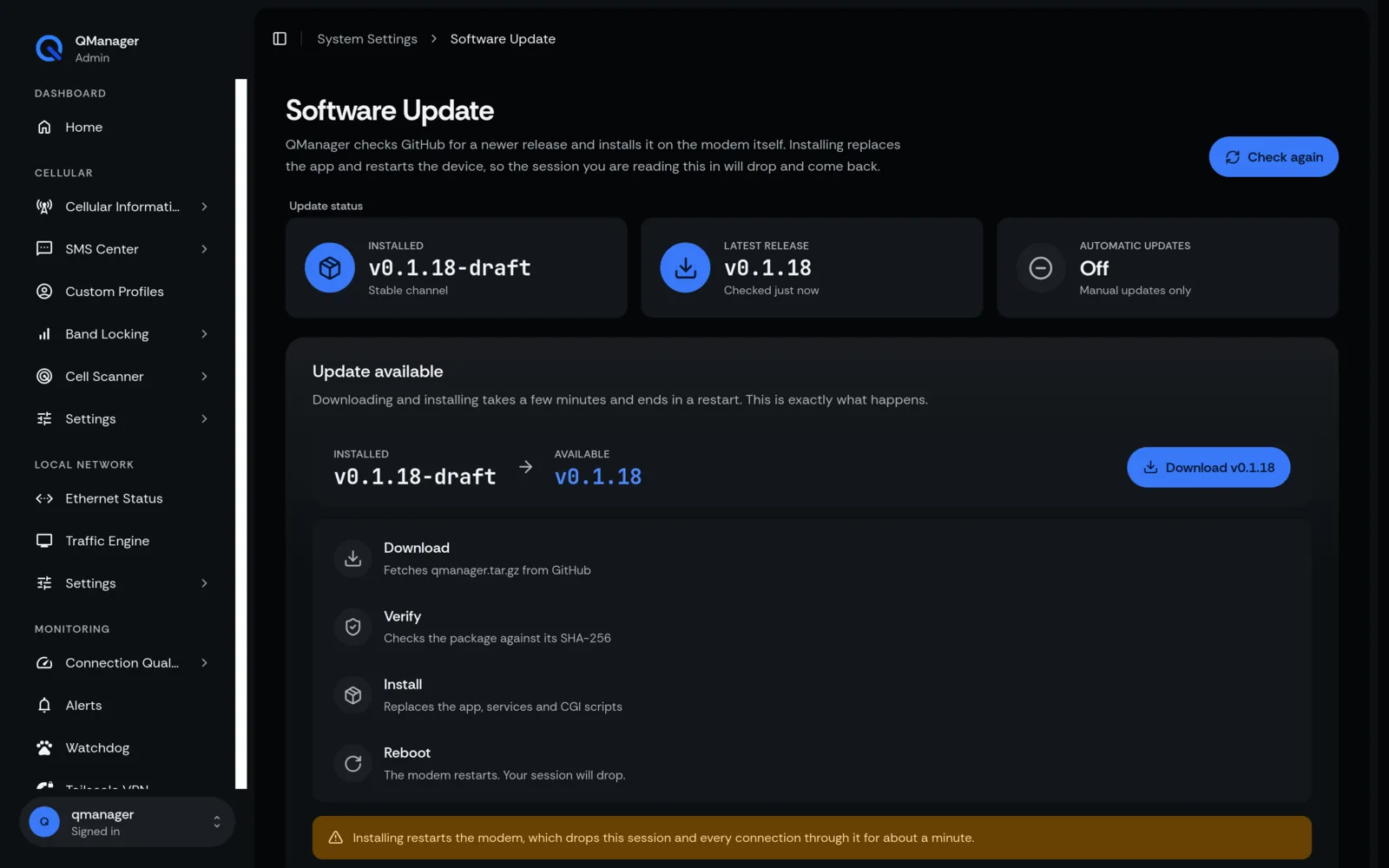Click the Band Locking bars icon
The image size is (1389, 868).
coord(44,334)
